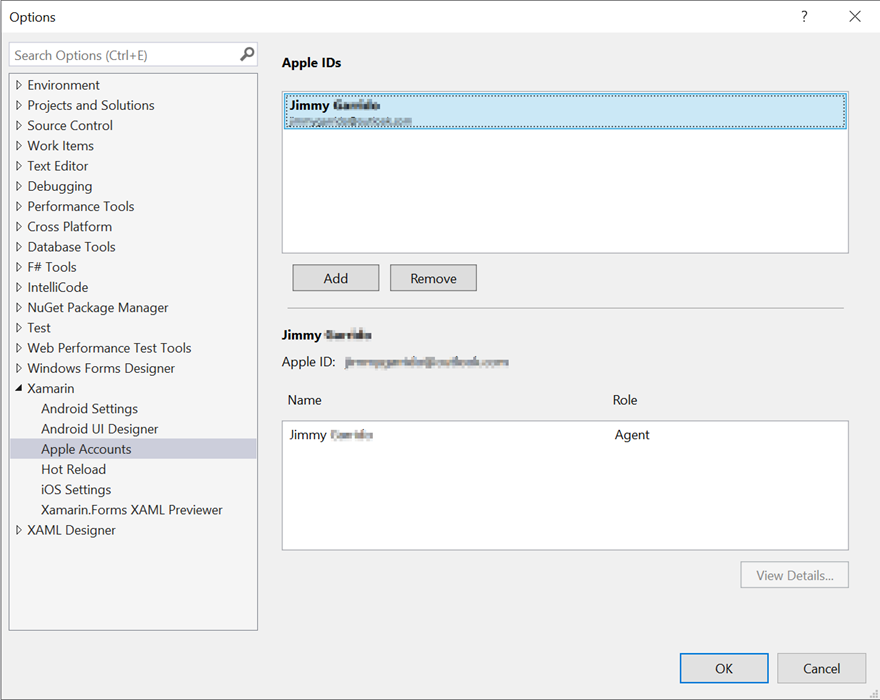Open Hot Reload page
The image size is (880, 700).
pos(74,469)
